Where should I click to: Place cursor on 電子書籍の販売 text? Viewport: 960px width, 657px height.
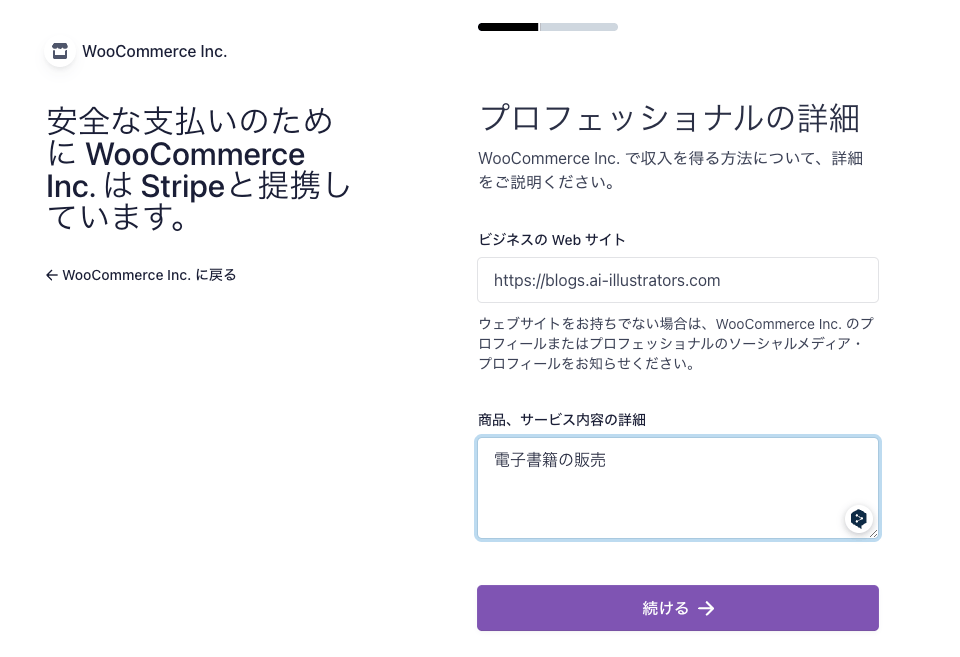549,460
